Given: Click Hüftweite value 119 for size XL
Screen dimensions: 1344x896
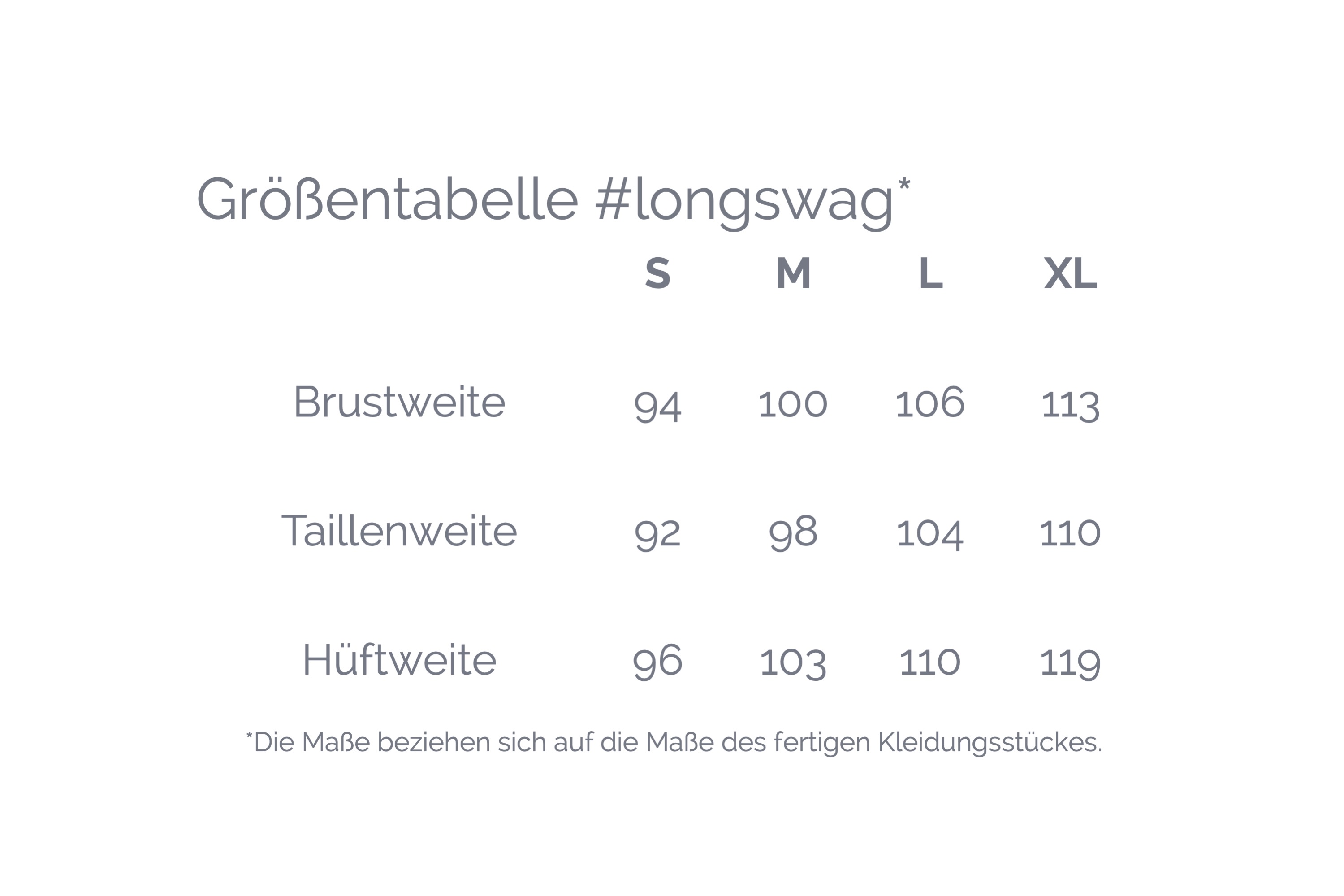Looking at the screenshot, I should [x=1070, y=663].
